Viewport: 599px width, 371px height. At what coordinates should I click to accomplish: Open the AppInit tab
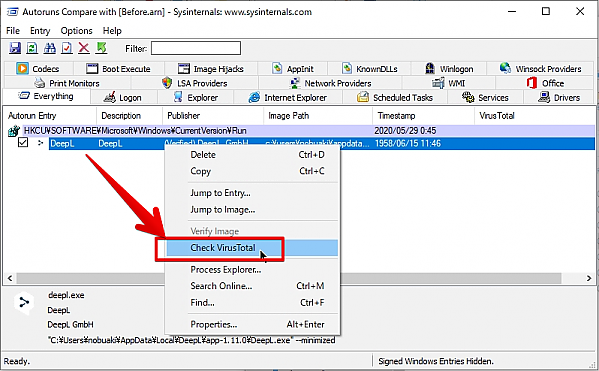(293, 69)
